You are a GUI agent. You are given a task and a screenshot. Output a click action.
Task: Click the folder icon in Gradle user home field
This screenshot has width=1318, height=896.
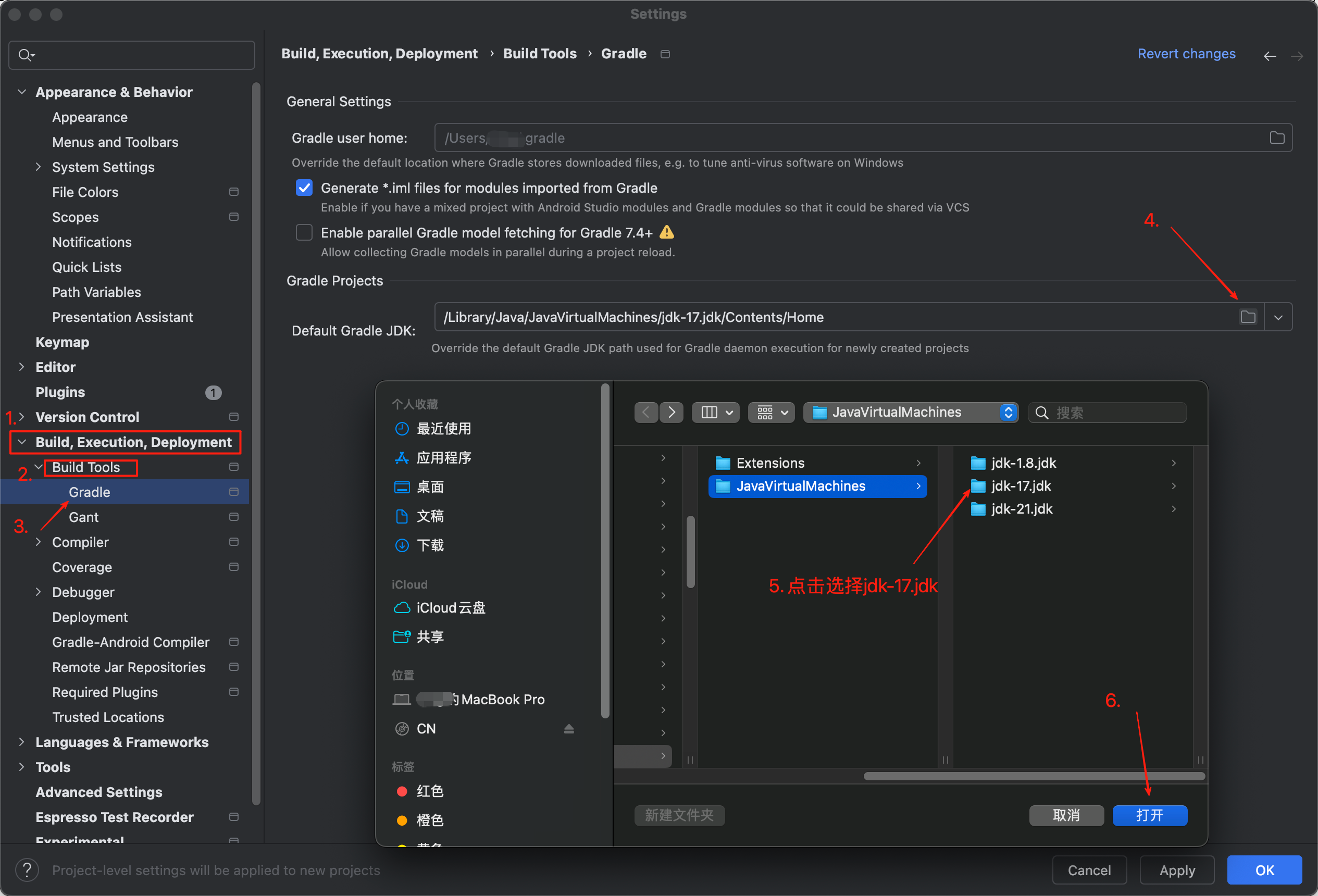point(1277,138)
